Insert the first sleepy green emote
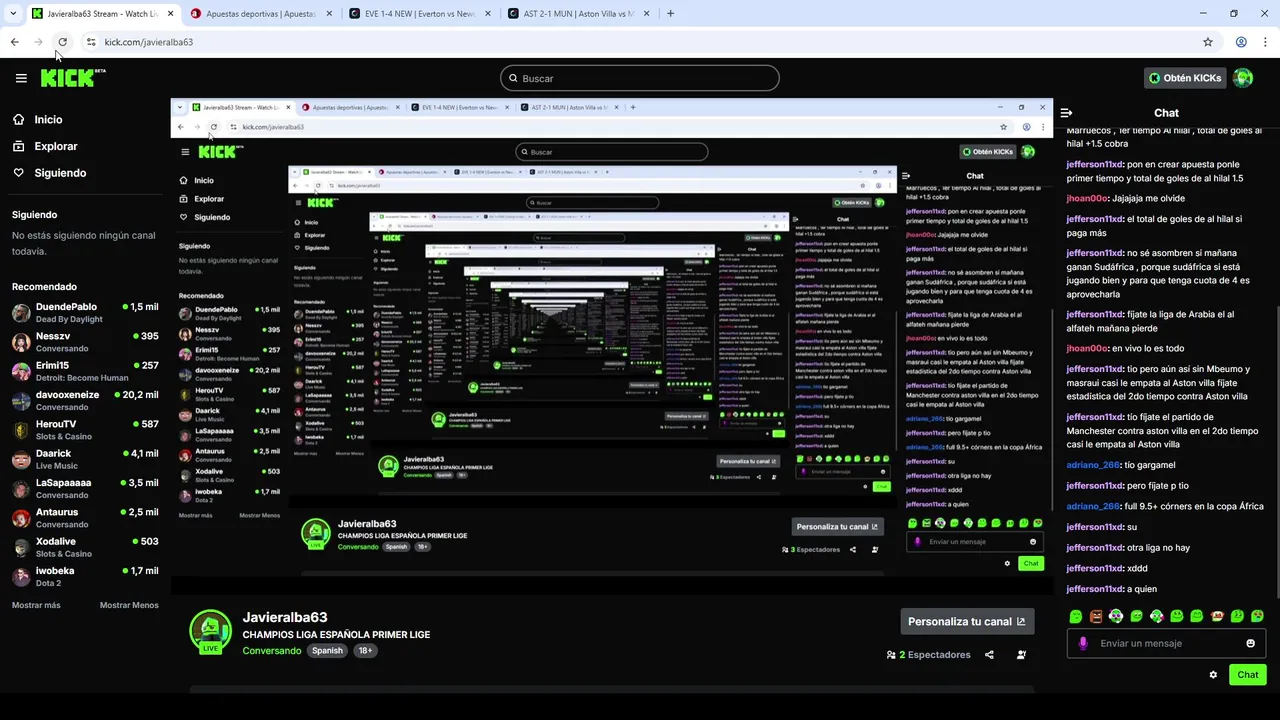1280x720 pixels. [x=1076, y=616]
